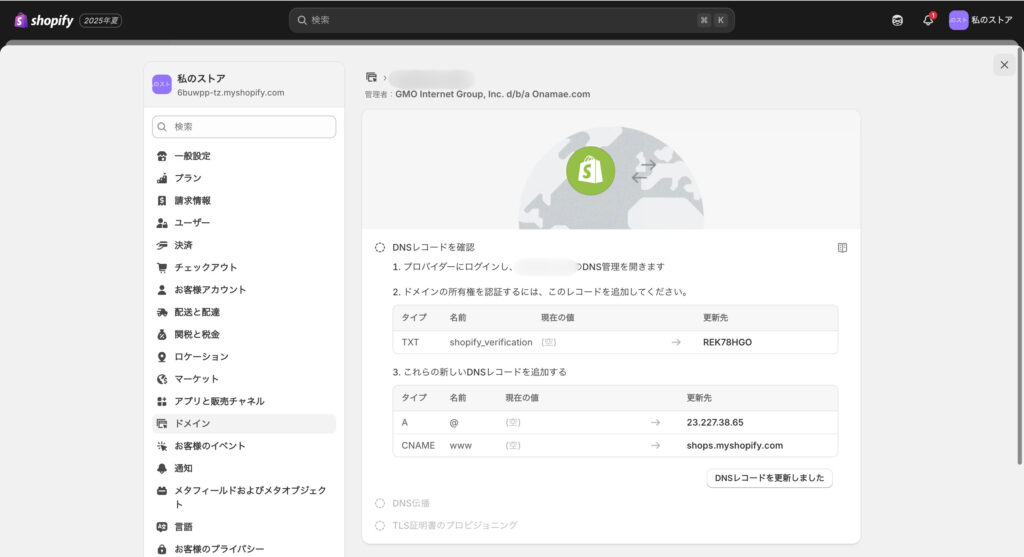Screen dimensions: 1024x557
Task: Click the Sidekick assistant icon
Action: (x=897, y=20)
